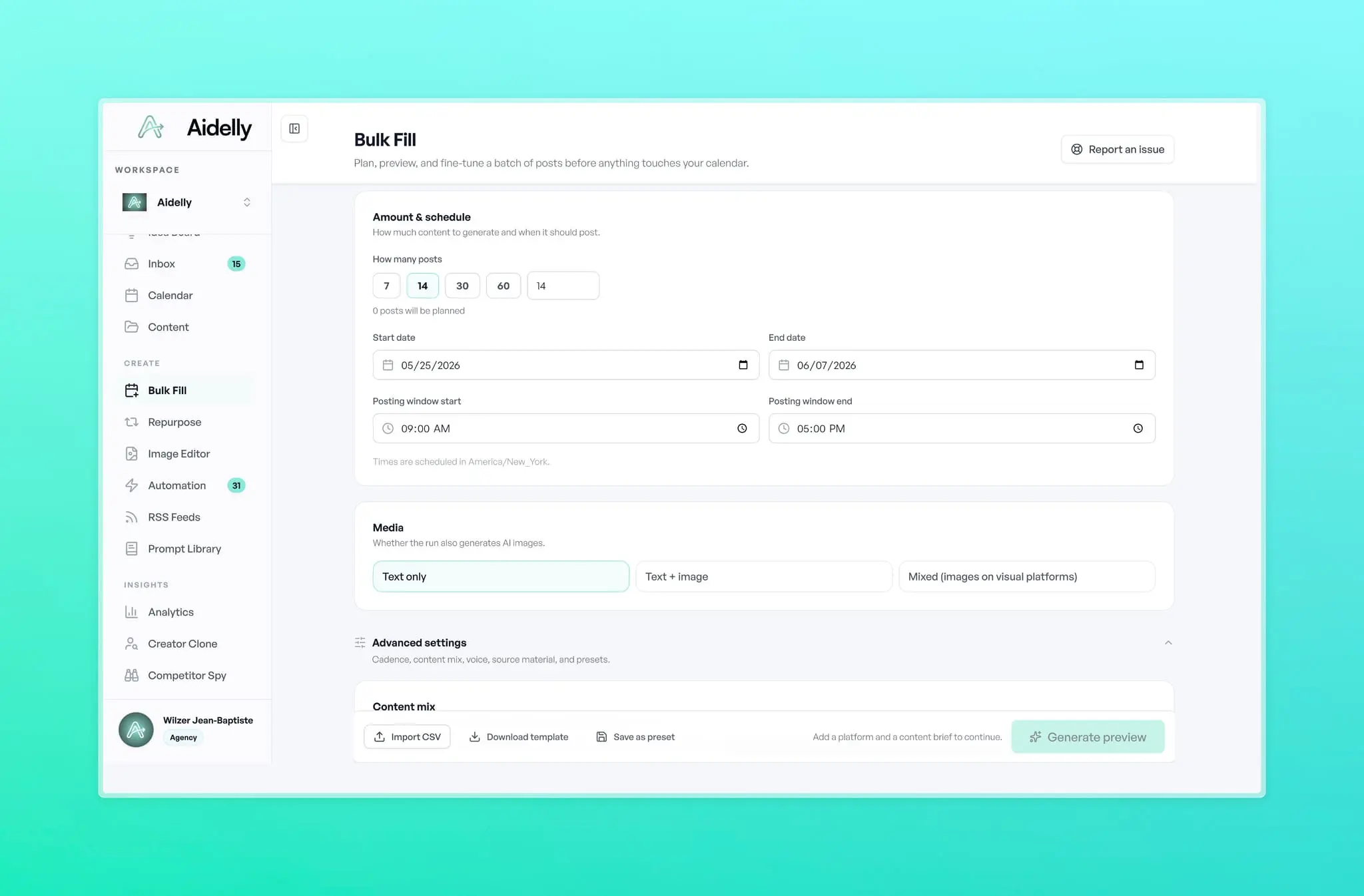Choose Mixed images on visual platforms option
The width and height of the screenshot is (1364, 896).
tap(1027, 576)
